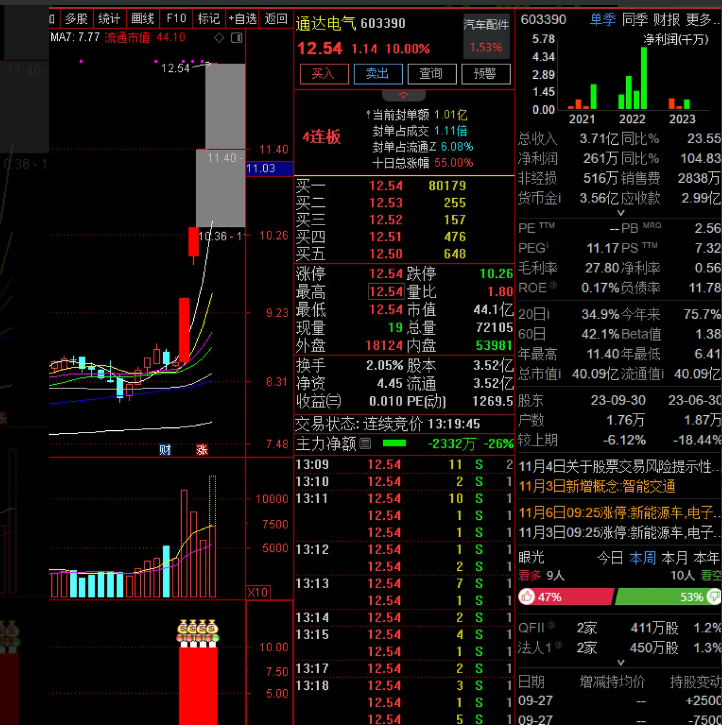Image resolution: width=722 pixels, height=725 pixels.
Task: Click the green 主力净额 flow bar
Action: tap(395, 443)
